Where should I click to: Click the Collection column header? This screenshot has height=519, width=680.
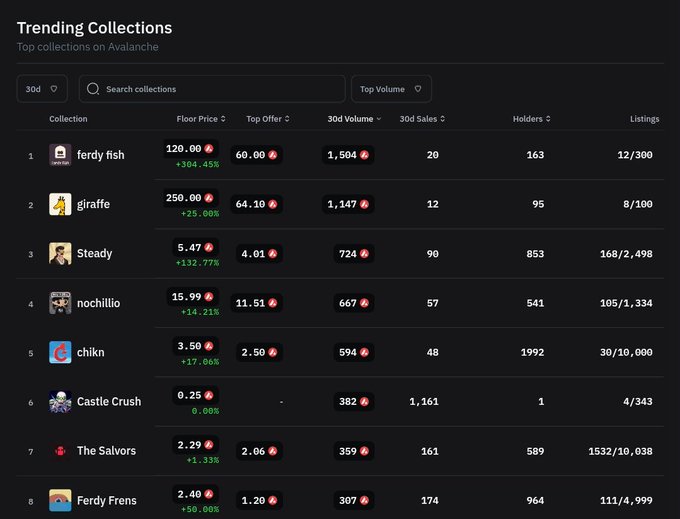coord(68,119)
